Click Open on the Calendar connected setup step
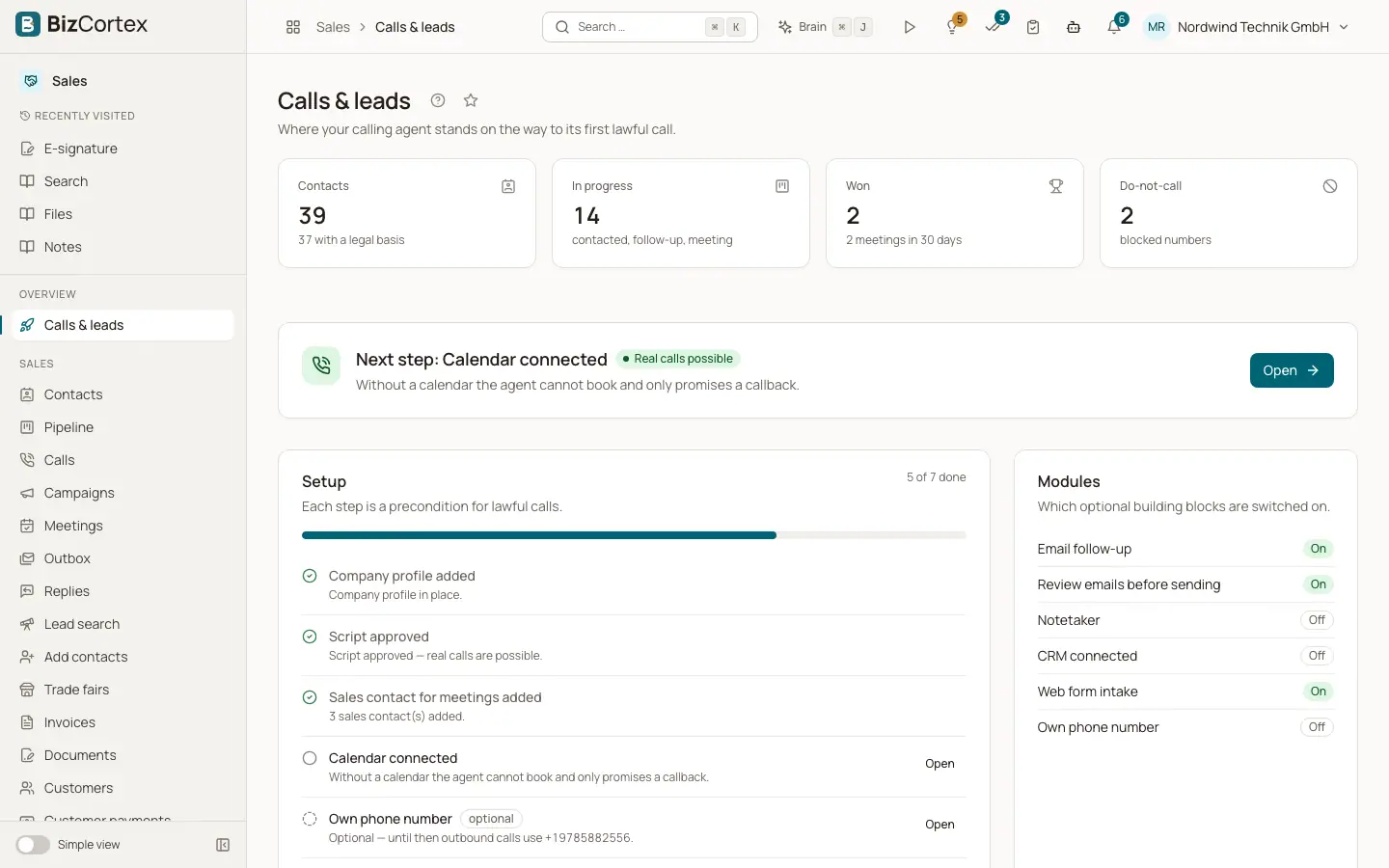 [x=940, y=764]
